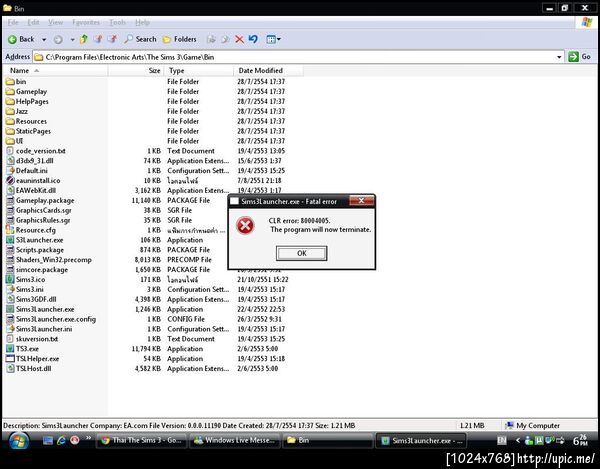Select the S3Launcher.exe application icon
Screen dimensions: 600x469
point(10,240)
